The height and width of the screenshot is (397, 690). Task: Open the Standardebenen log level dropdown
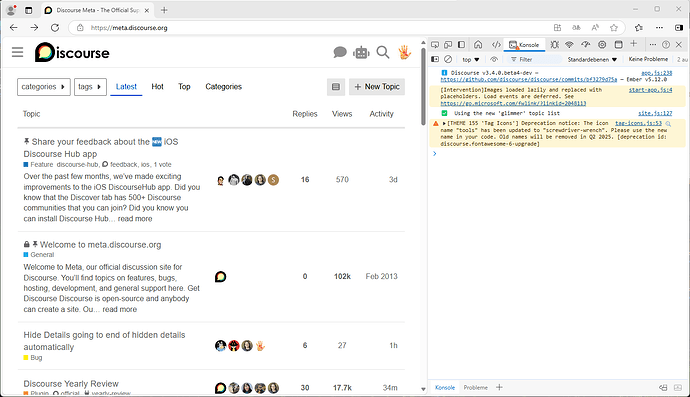pos(592,59)
